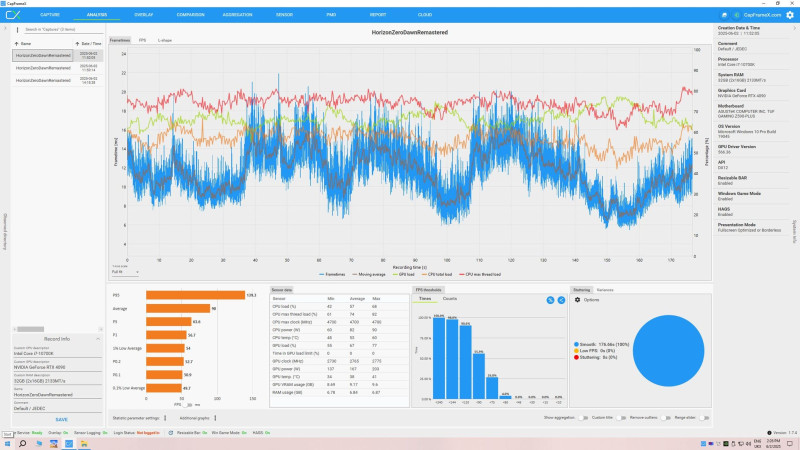Open the Y-axis scale Full fit dropdown
800x450 pixels.
tap(125, 272)
